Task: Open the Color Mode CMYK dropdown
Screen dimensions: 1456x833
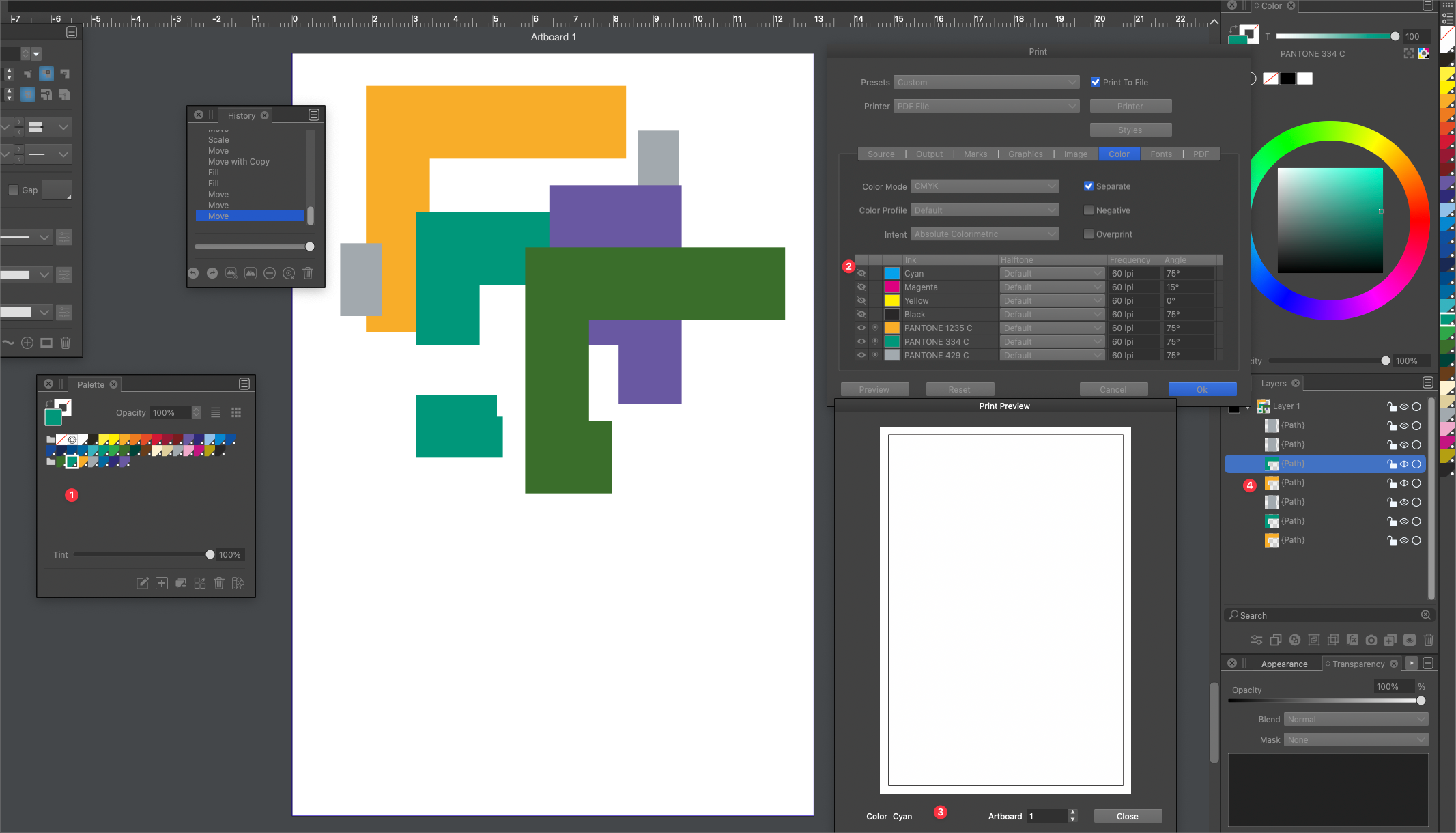Action: pos(984,186)
